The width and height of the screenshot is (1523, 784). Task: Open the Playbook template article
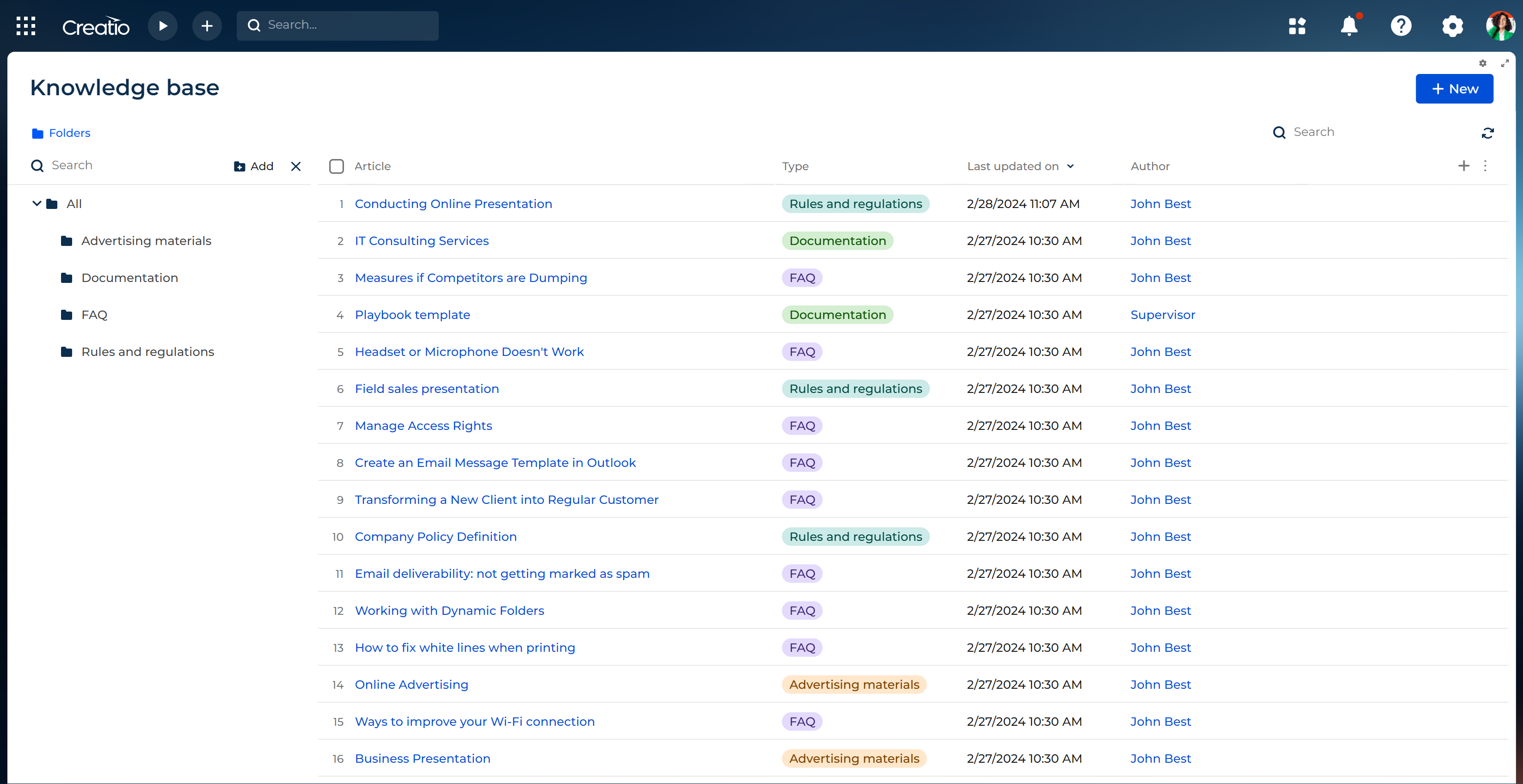coord(412,314)
